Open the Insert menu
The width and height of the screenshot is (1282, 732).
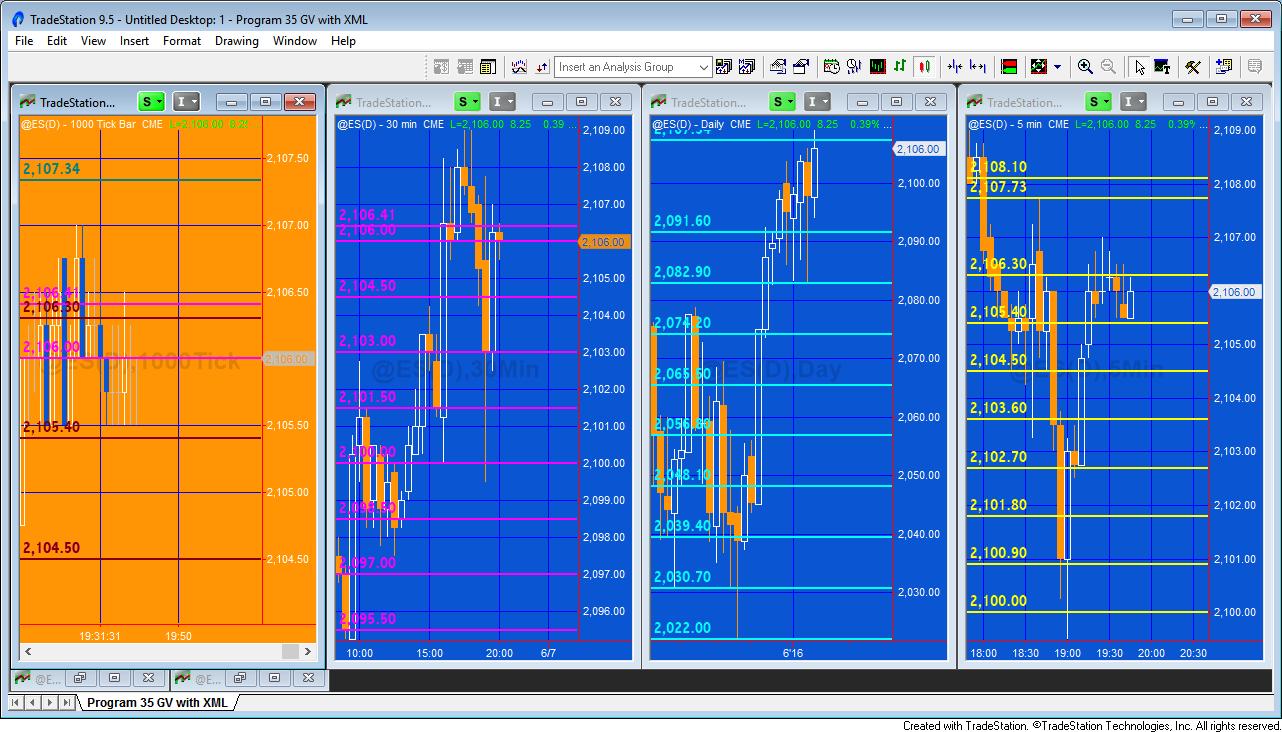pyautogui.click(x=134, y=41)
